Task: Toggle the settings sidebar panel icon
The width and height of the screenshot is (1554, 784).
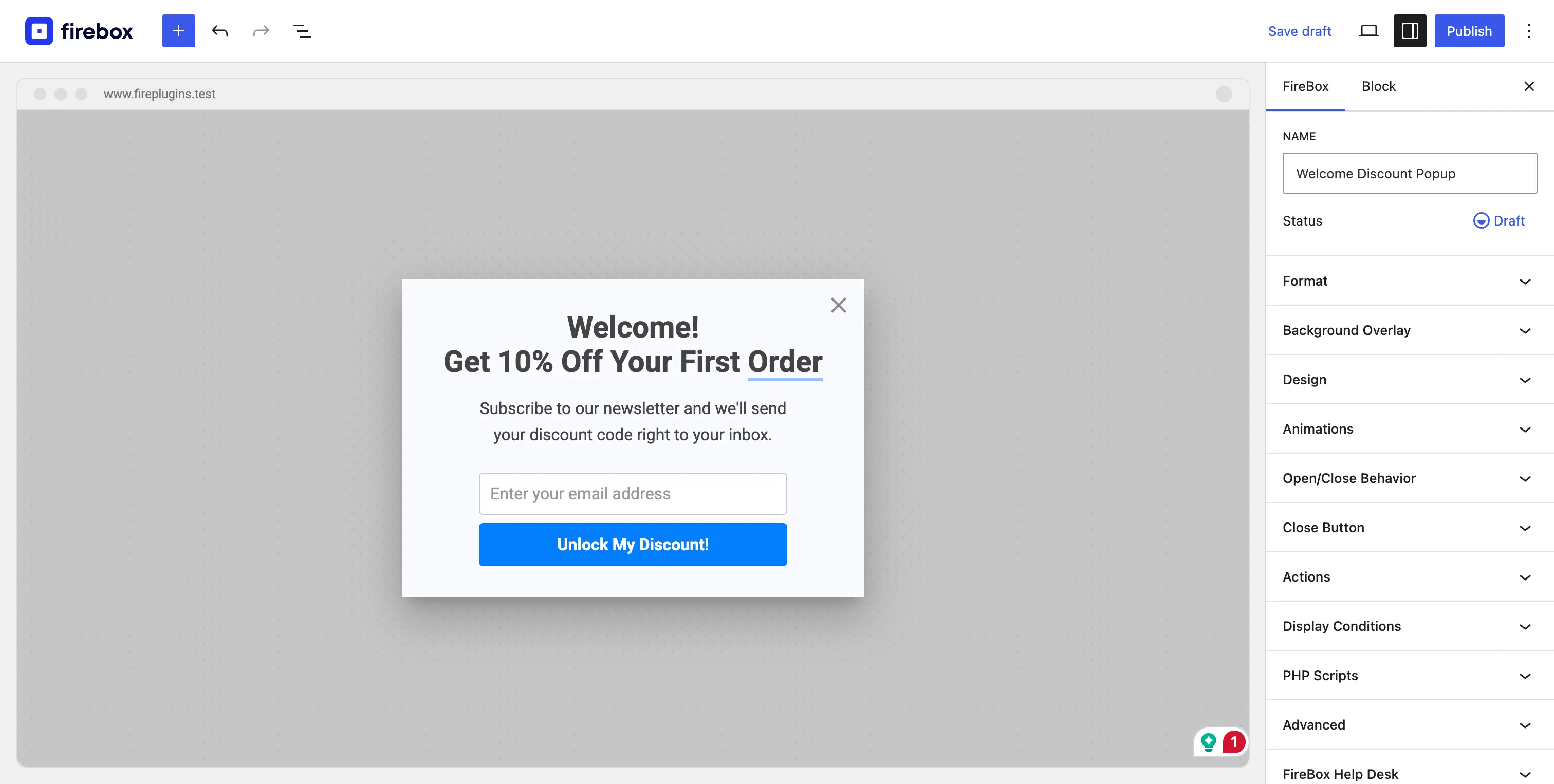Action: 1410,31
